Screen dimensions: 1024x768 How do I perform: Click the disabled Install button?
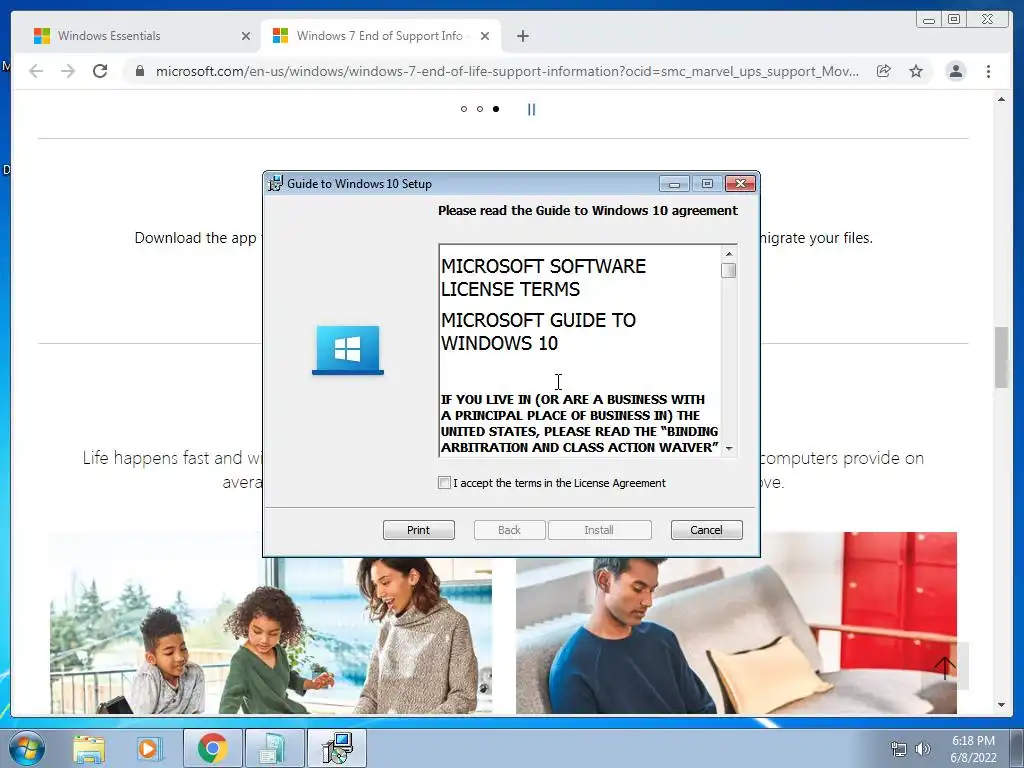point(599,530)
